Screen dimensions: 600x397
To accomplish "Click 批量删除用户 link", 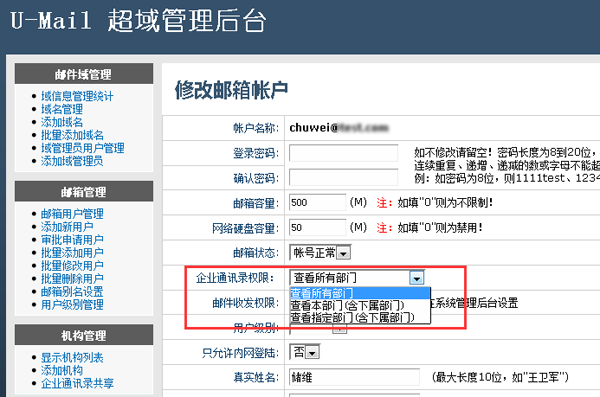I will pyautogui.click(x=72, y=279).
